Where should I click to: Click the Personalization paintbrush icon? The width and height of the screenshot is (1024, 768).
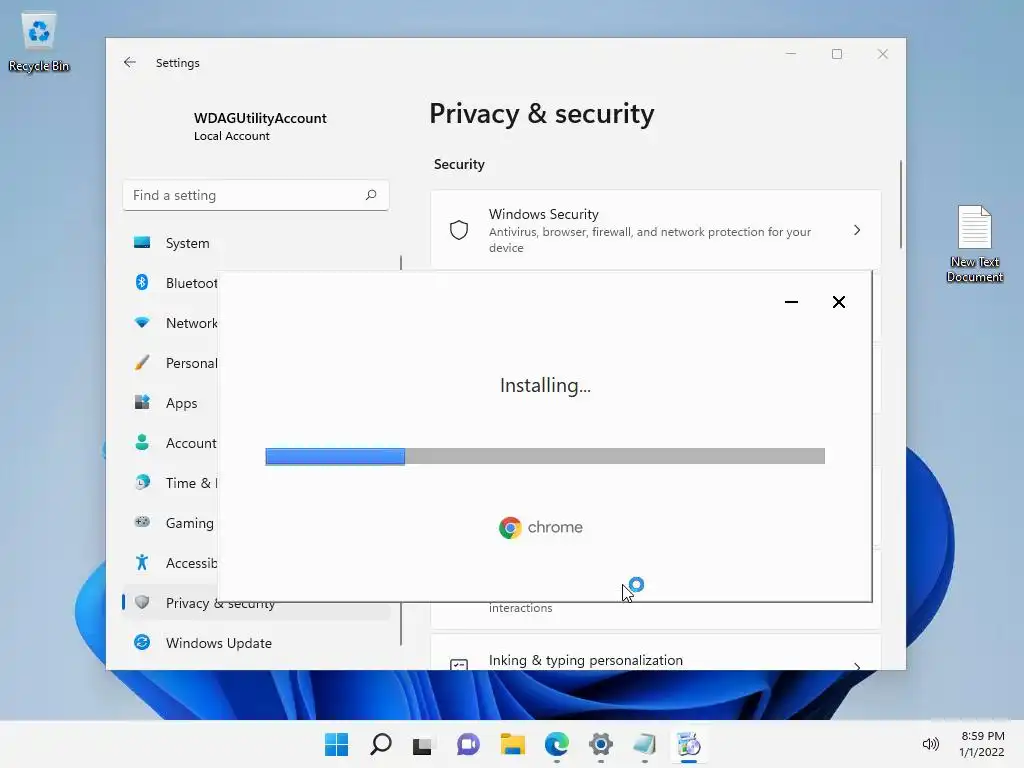142,362
